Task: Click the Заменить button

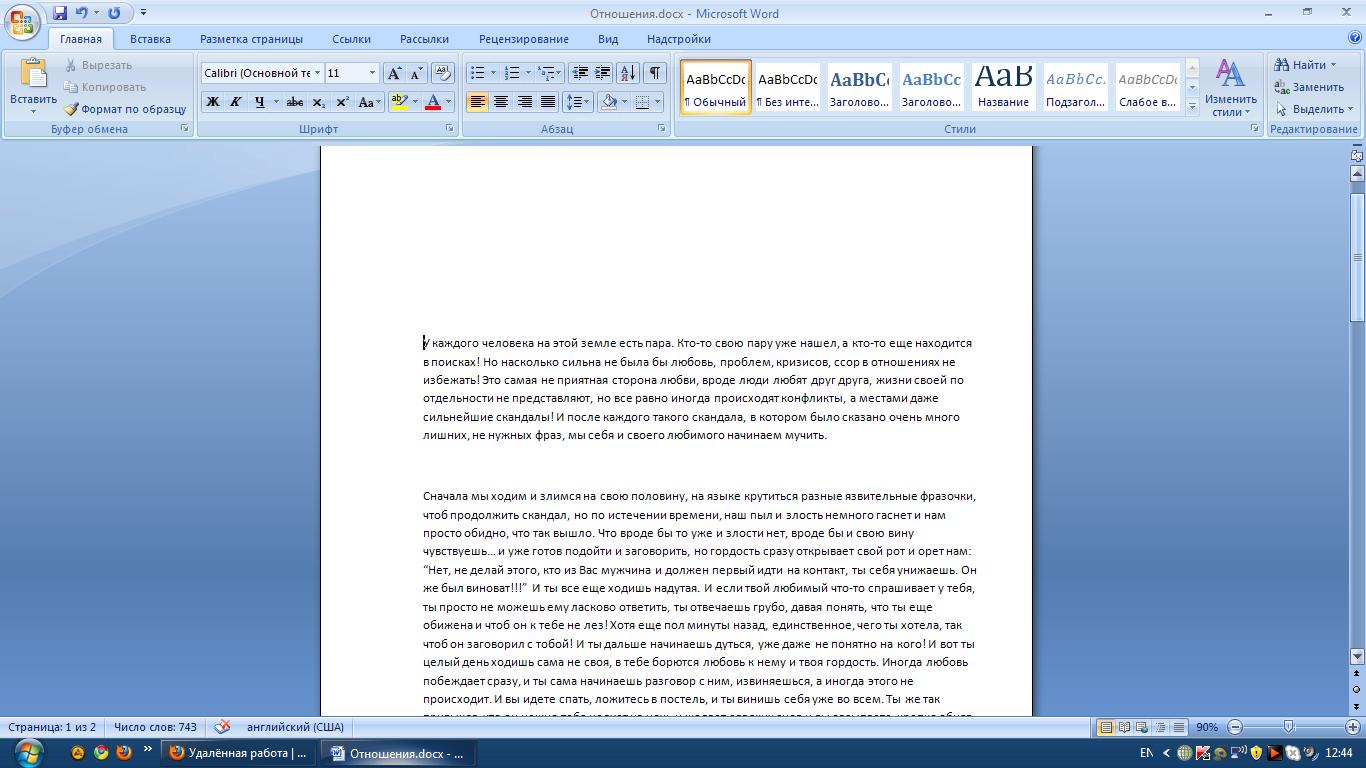Action: (x=1310, y=87)
